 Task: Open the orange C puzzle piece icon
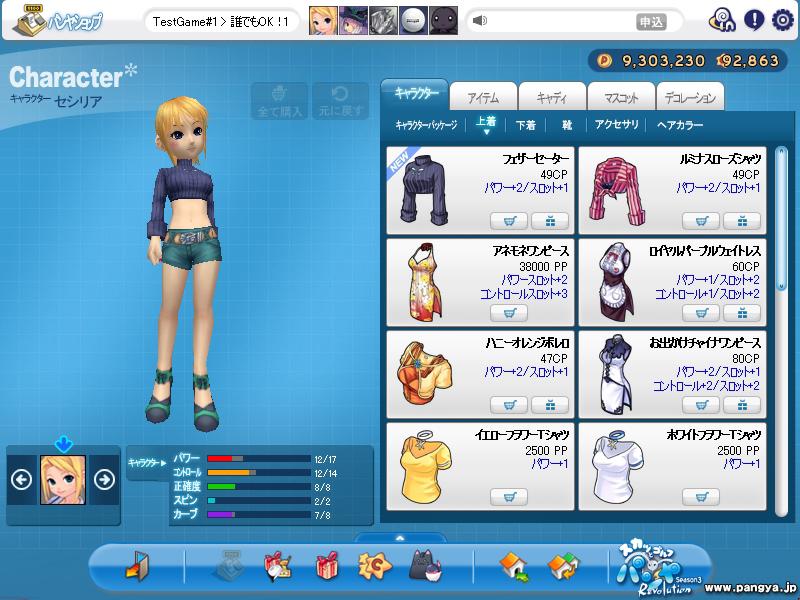coord(374,566)
